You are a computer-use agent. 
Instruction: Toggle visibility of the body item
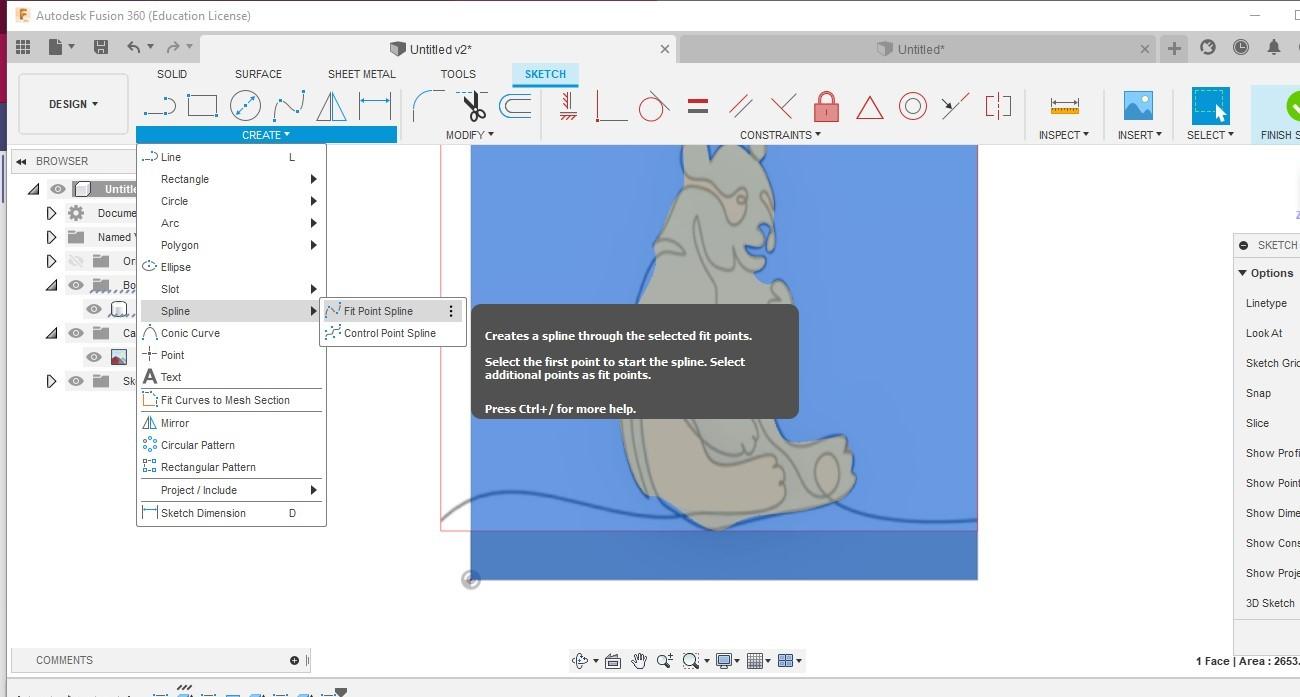click(x=94, y=309)
